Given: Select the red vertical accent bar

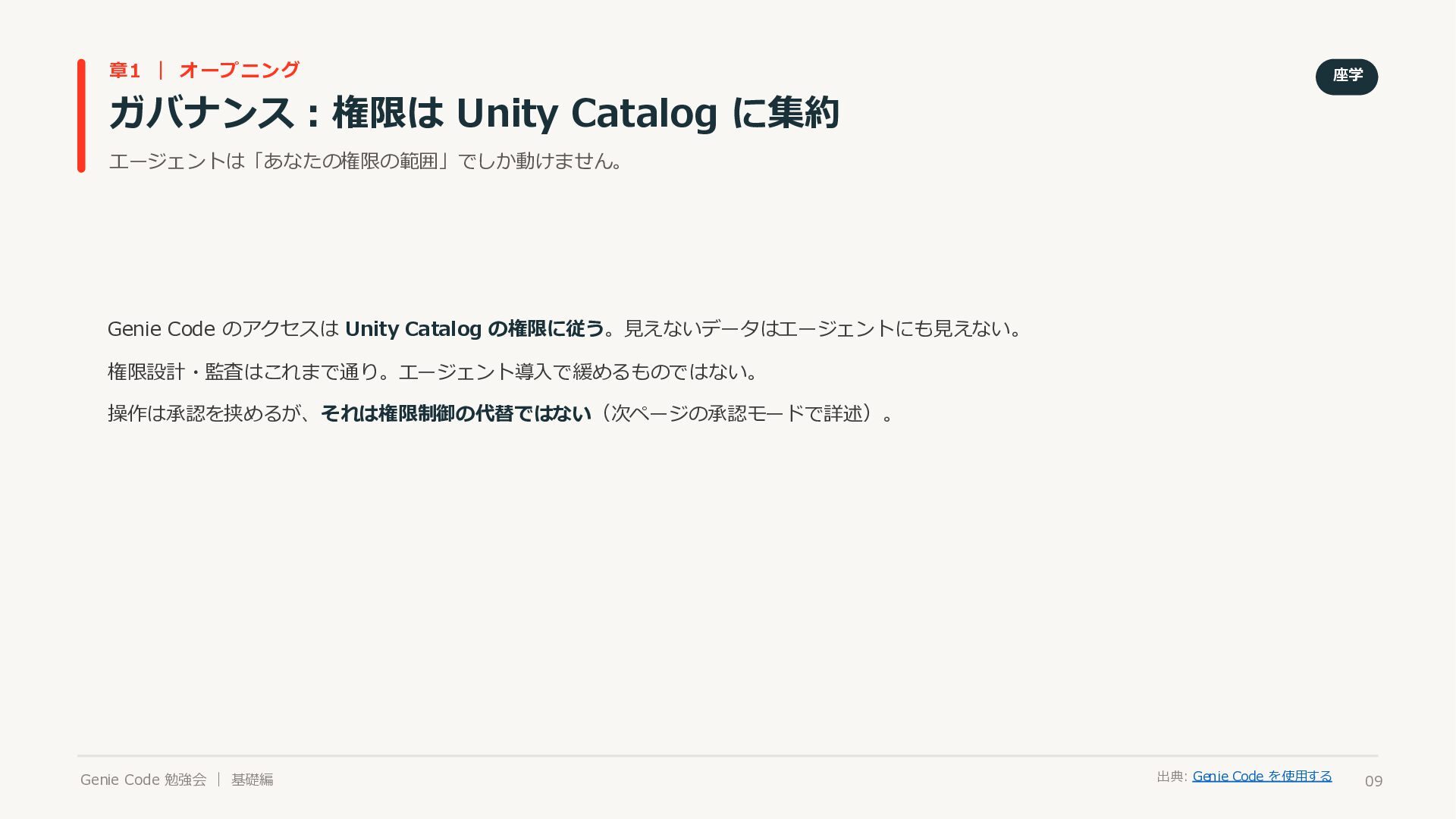Looking at the screenshot, I should click(x=81, y=116).
